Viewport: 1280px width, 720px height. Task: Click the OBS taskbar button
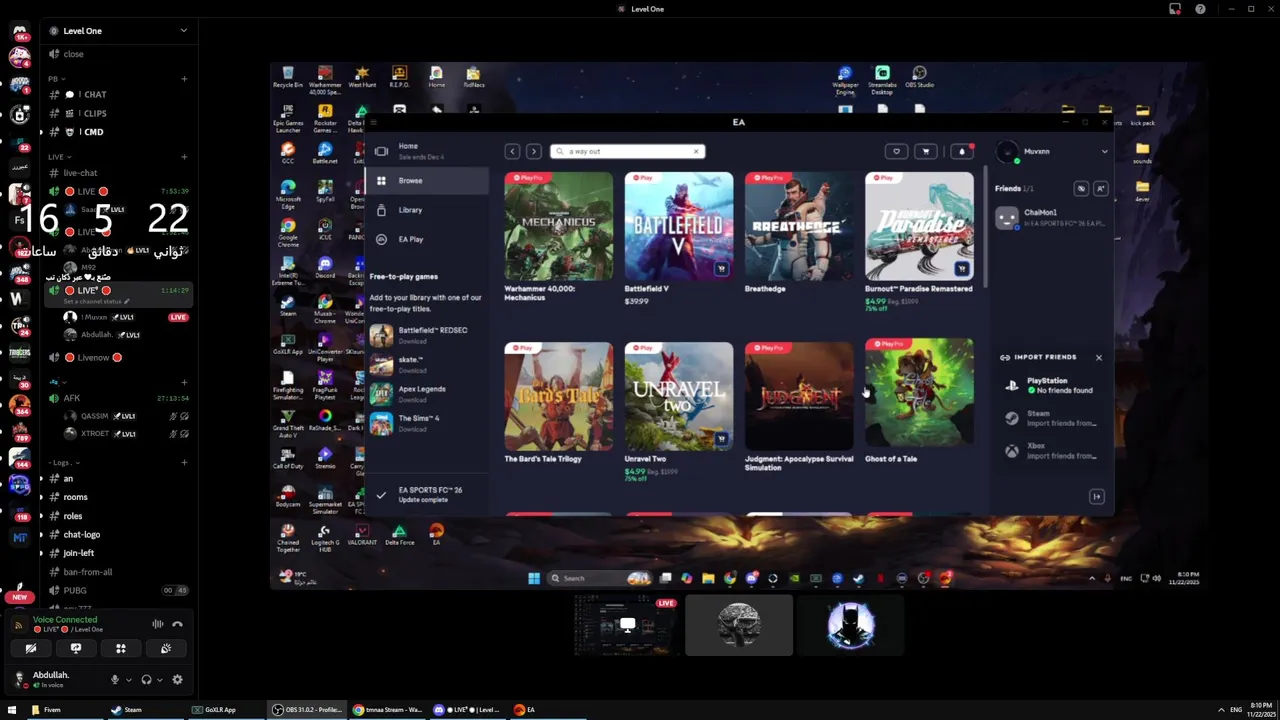pos(308,710)
